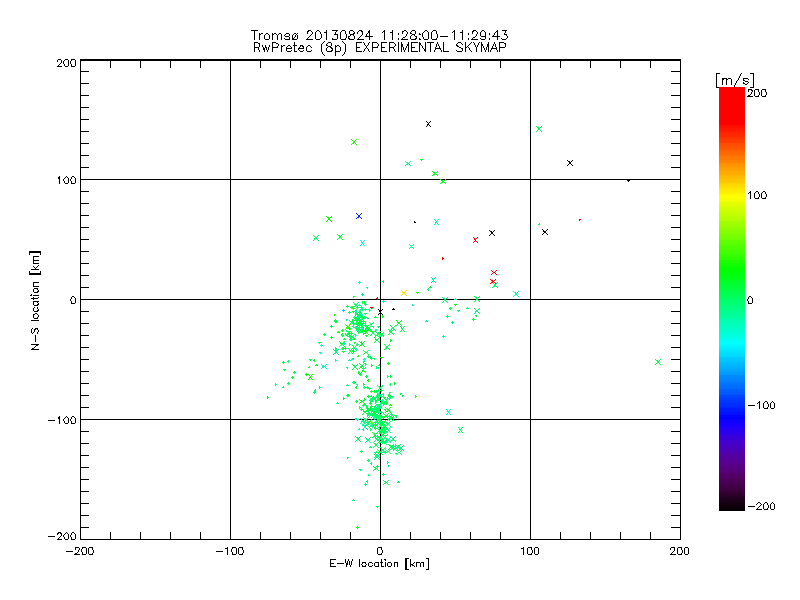Click the '100' label on the N-S axis
The height and width of the screenshot is (600, 800).
(66, 180)
